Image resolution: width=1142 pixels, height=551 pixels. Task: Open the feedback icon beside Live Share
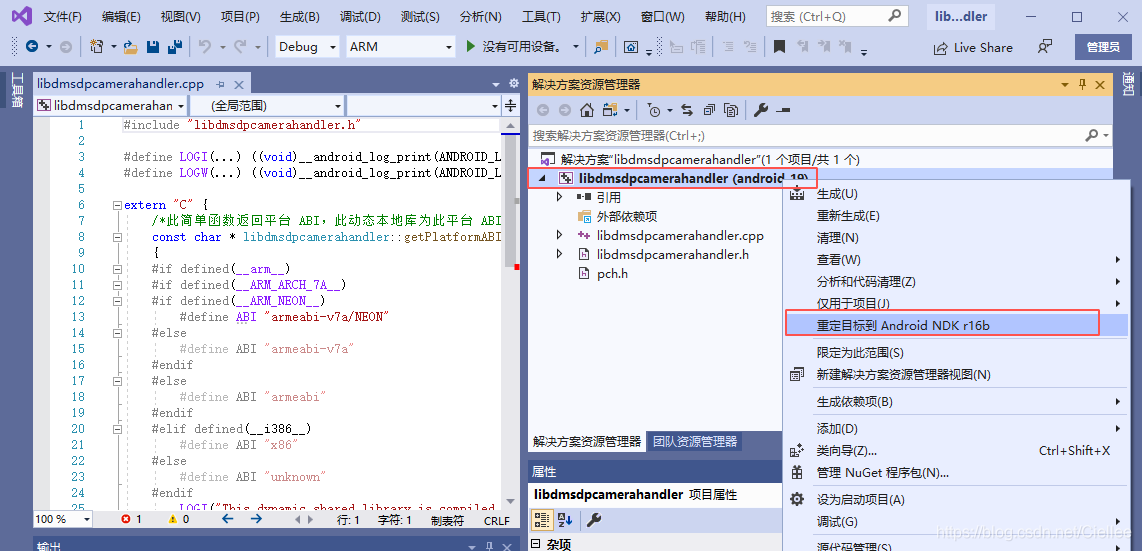point(1044,47)
